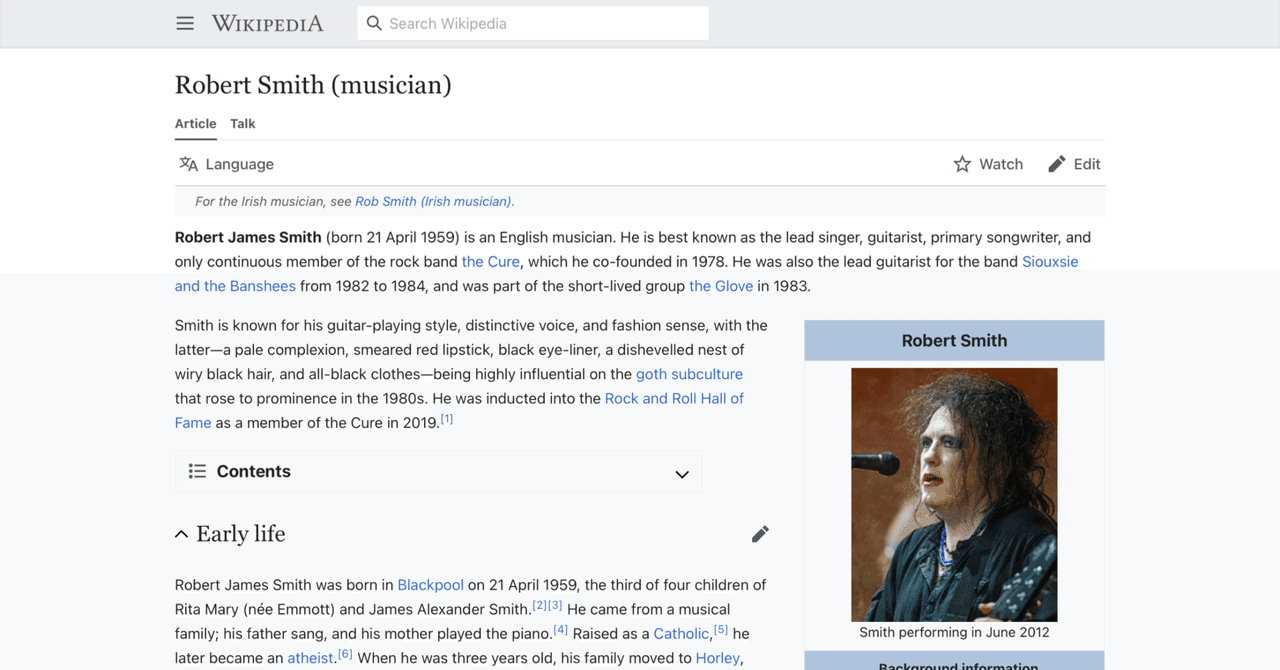Open the atheist link

310,658
